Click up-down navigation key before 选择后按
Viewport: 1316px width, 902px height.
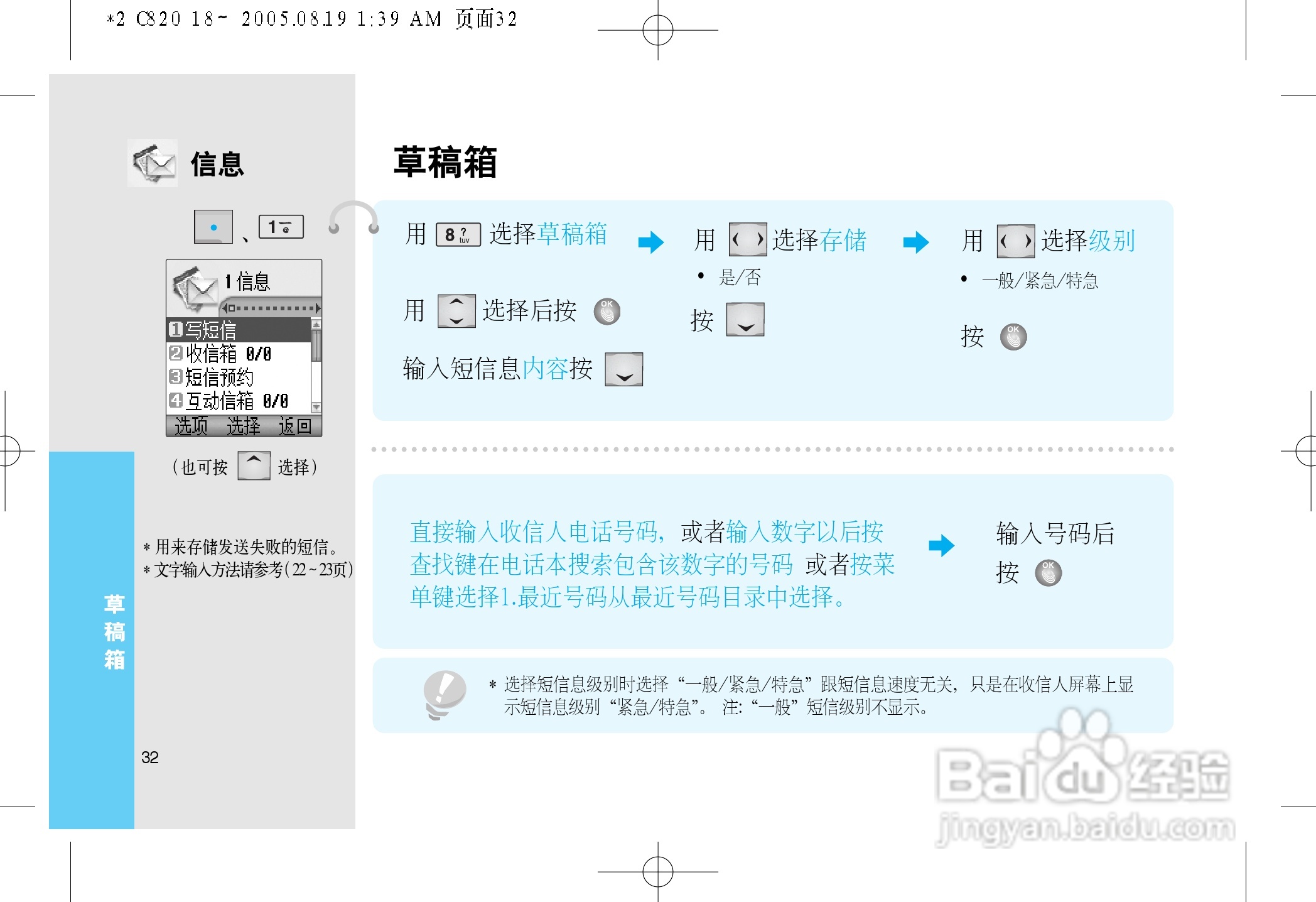[456, 311]
